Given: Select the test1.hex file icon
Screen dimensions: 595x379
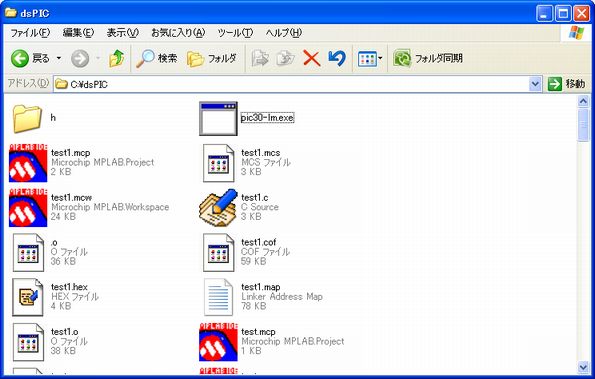Looking at the screenshot, I should (28, 297).
